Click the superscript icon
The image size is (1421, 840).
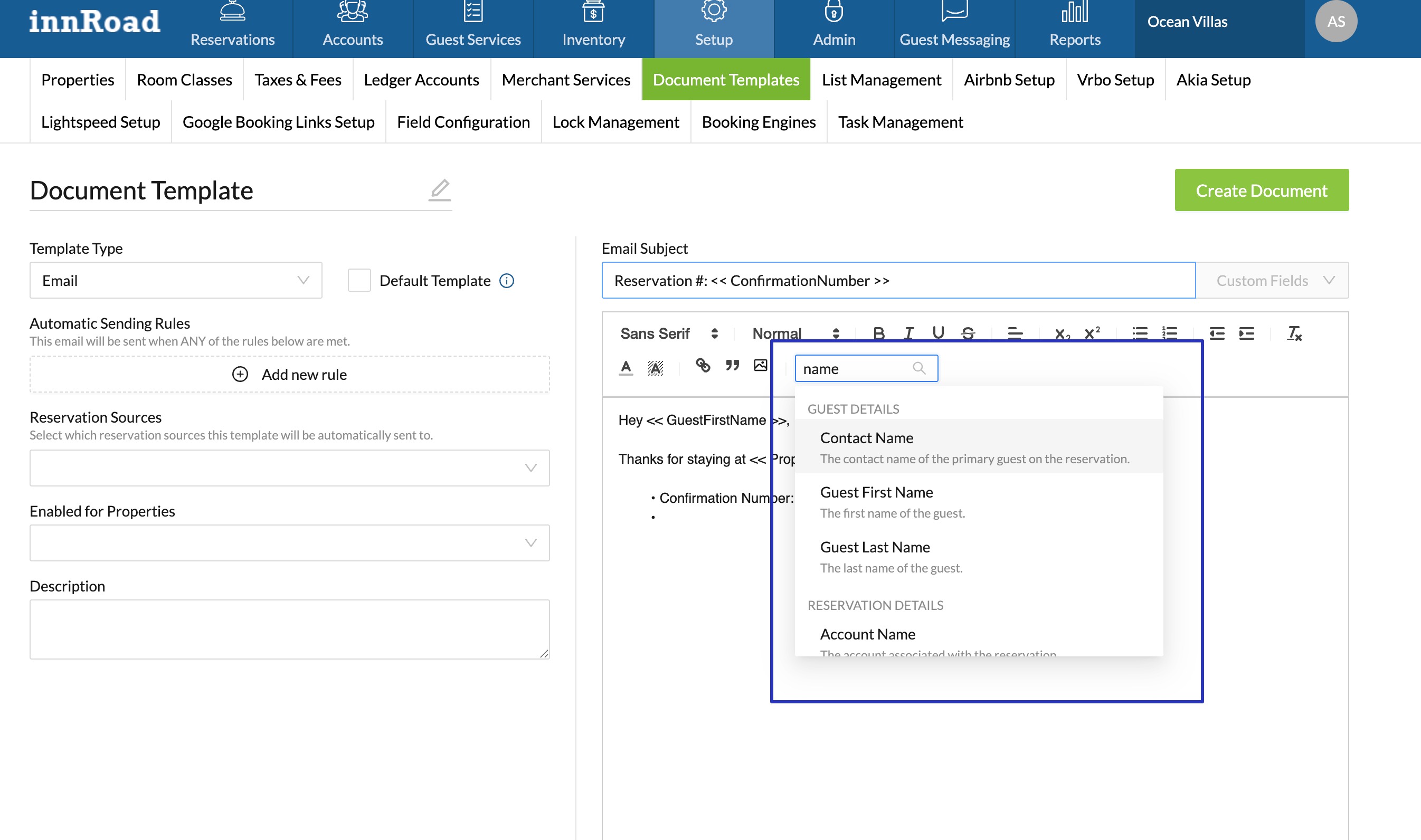(1092, 333)
